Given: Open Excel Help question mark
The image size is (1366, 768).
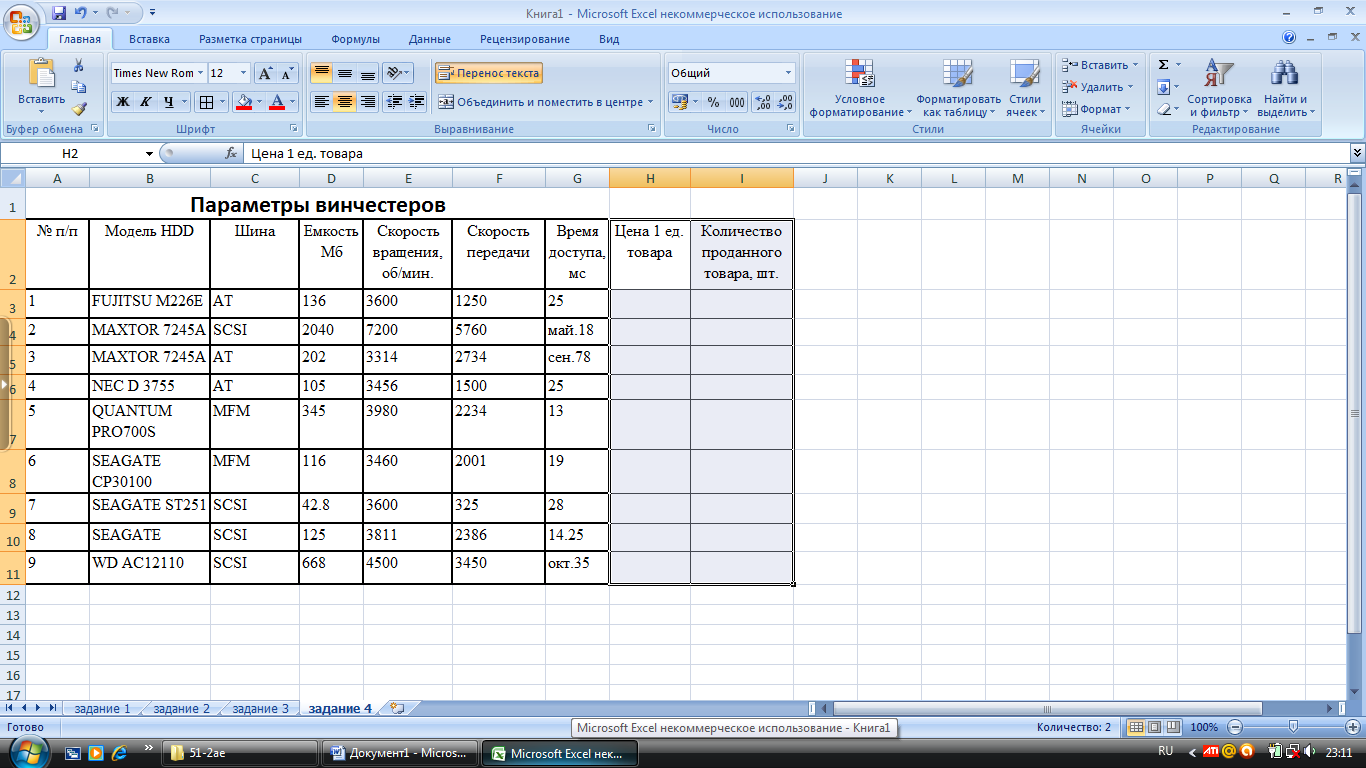Looking at the screenshot, I should (x=1289, y=38).
